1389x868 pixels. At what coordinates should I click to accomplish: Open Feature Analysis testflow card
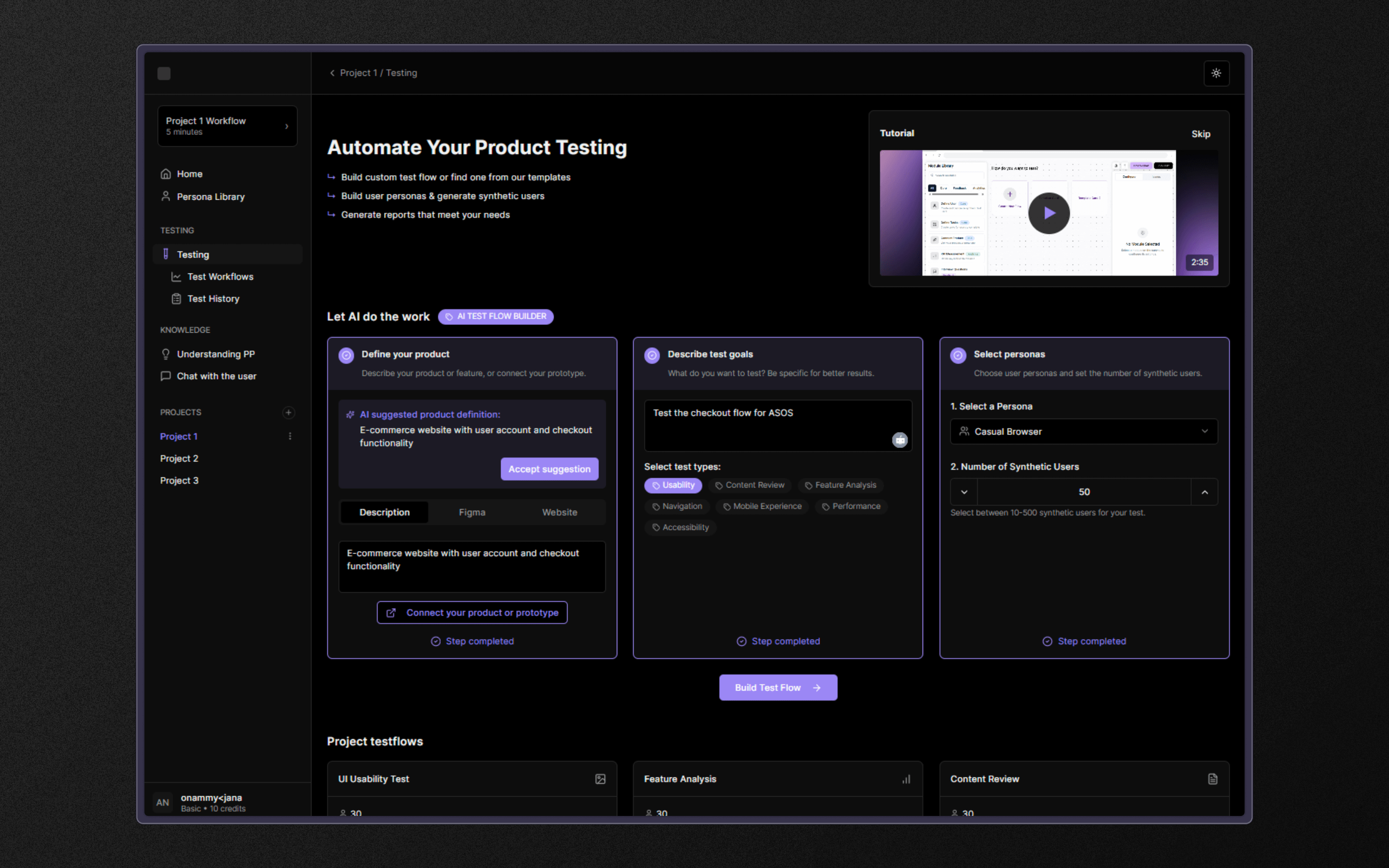point(778,788)
